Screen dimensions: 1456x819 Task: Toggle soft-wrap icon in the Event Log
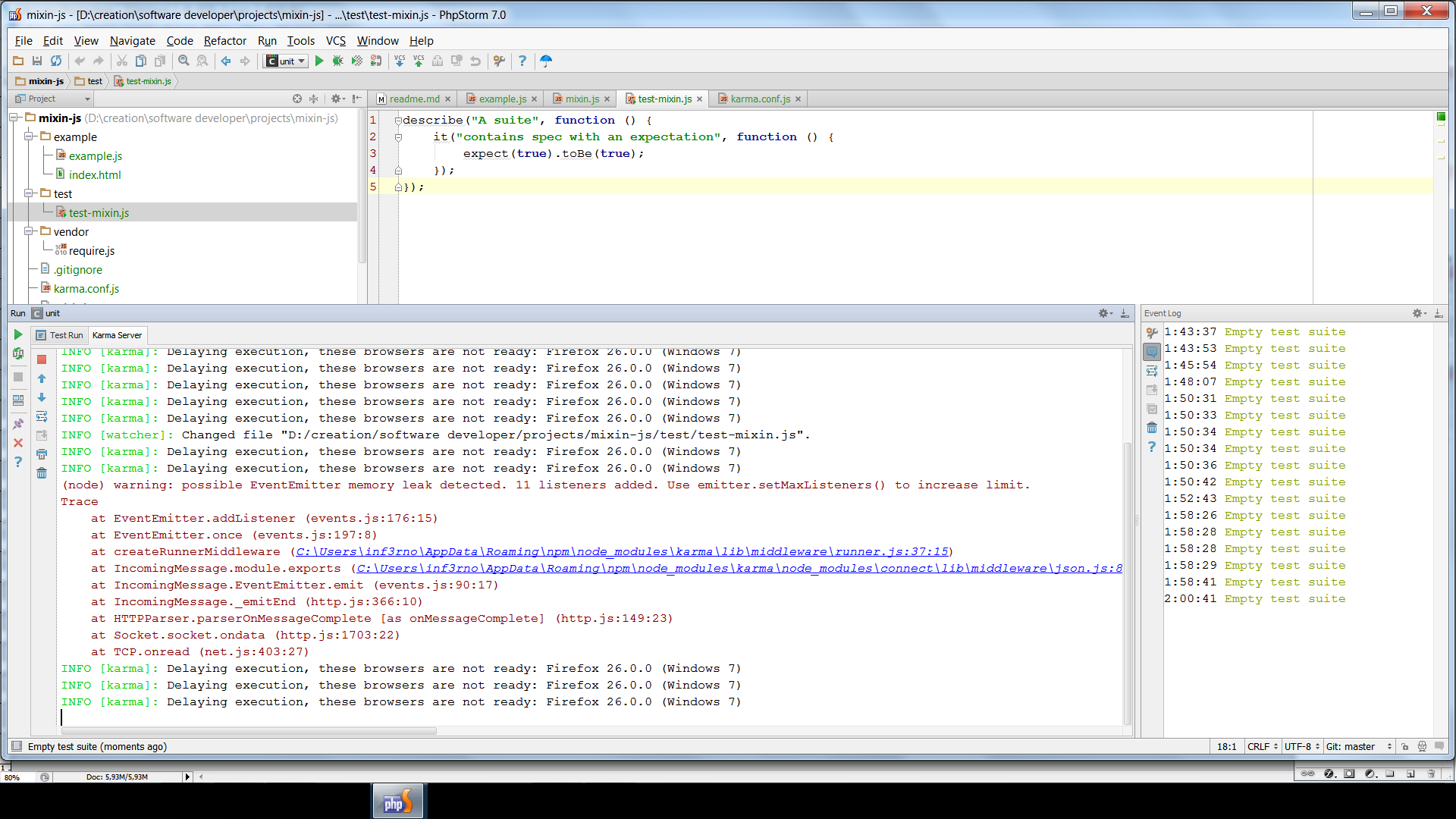coord(1152,371)
